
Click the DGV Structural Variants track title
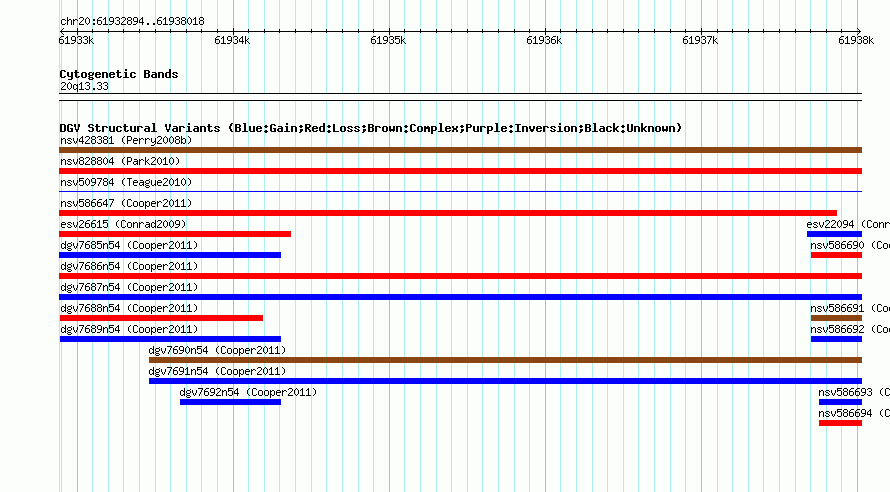pyautogui.click(x=371, y=128)
